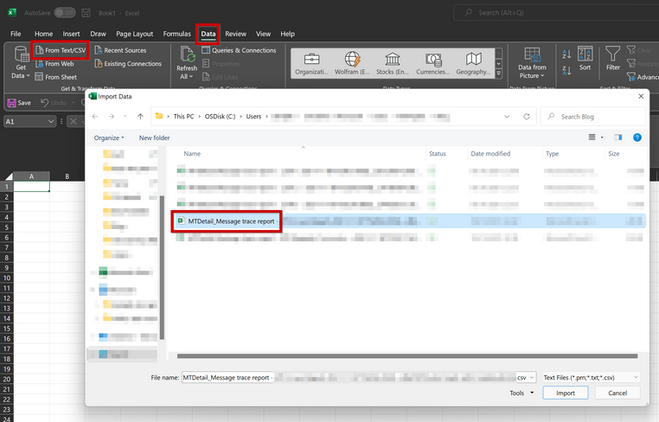
Task: Click the Import button
Action: (x=565, y=393)
